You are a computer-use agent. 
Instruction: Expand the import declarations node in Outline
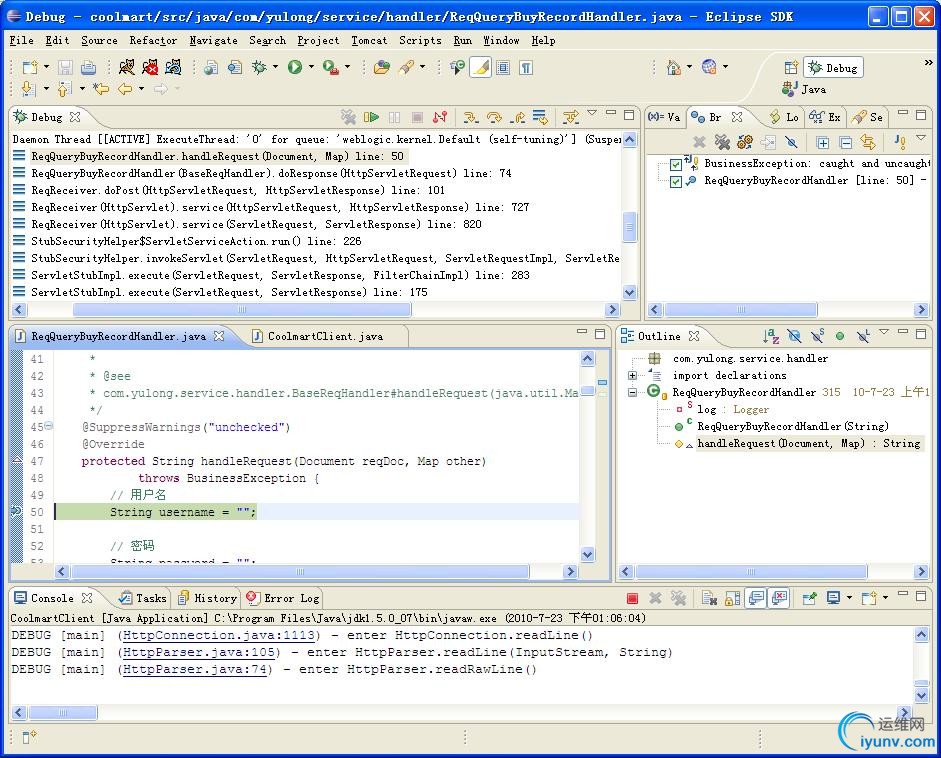coord(632,375)
